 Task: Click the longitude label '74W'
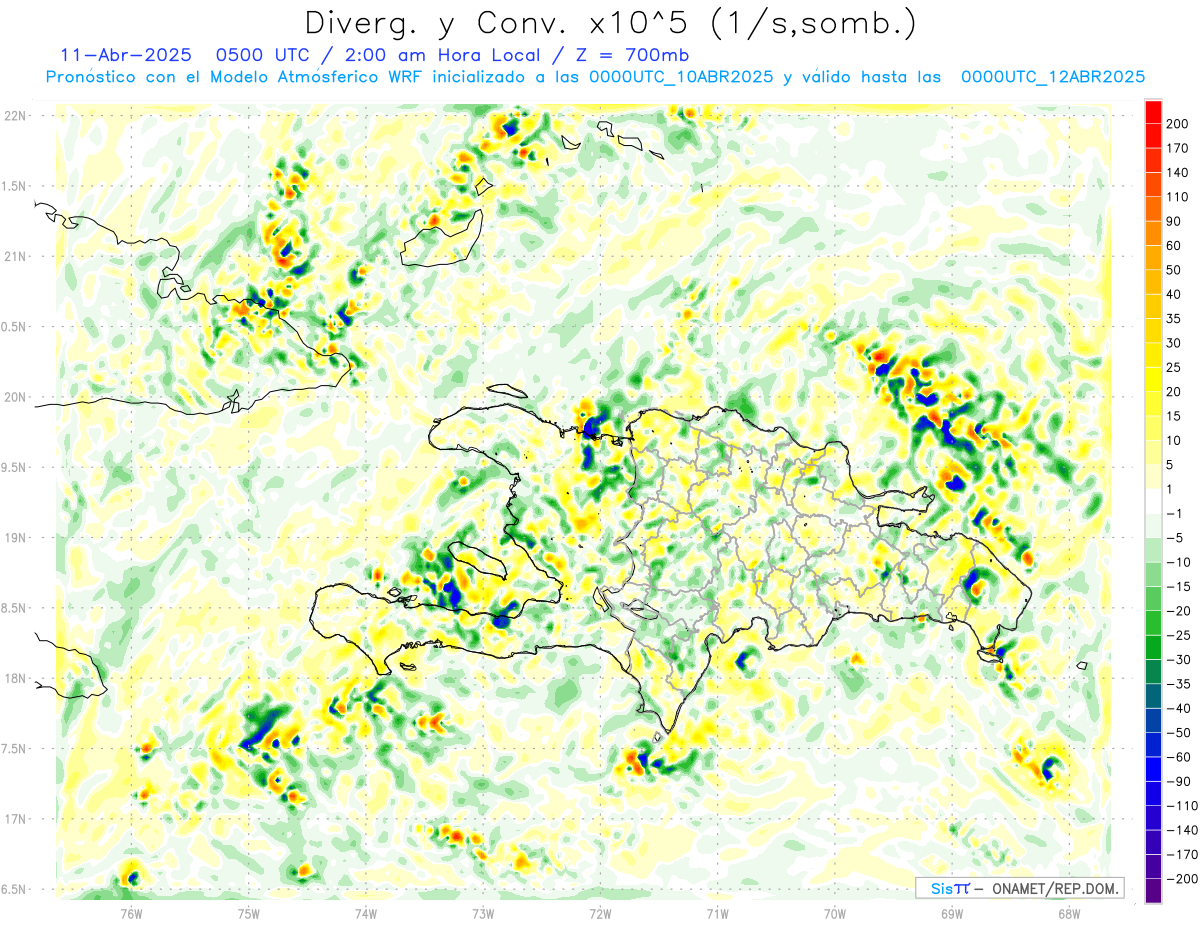pos(366,913)
